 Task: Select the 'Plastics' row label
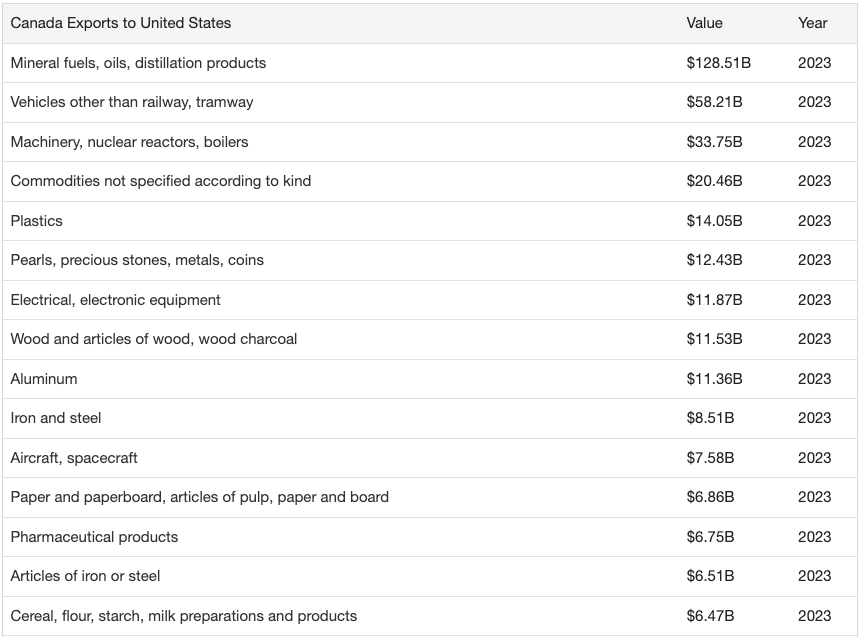[37, 221]
